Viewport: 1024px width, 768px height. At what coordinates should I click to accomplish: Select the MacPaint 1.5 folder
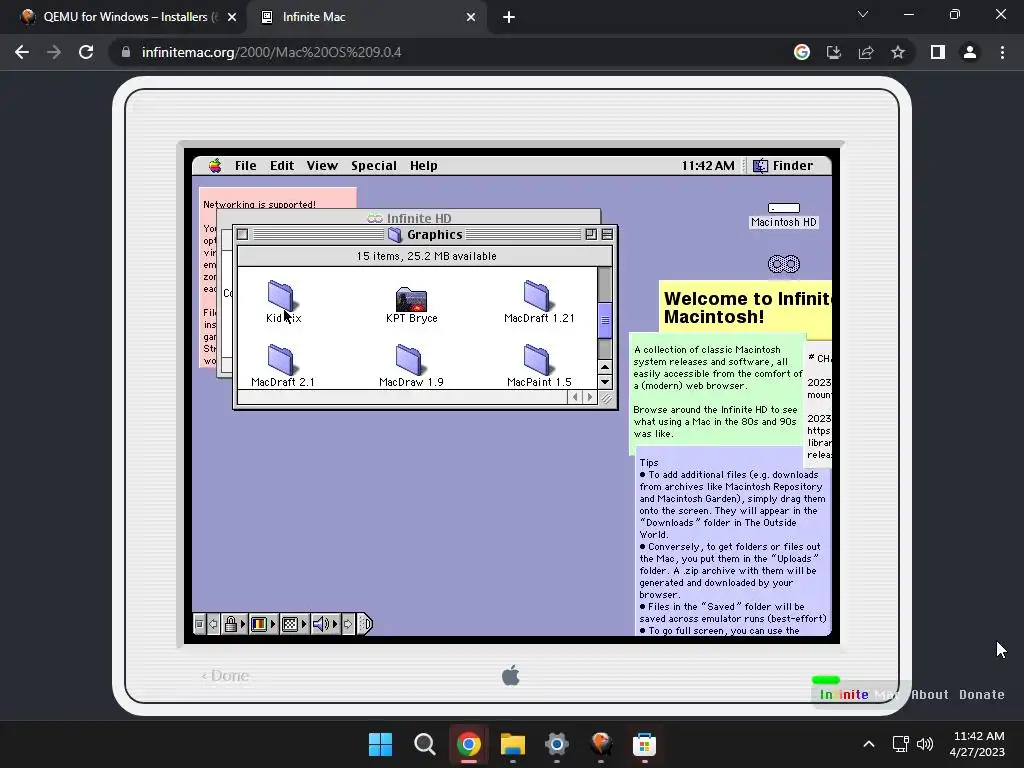[537, 360]
